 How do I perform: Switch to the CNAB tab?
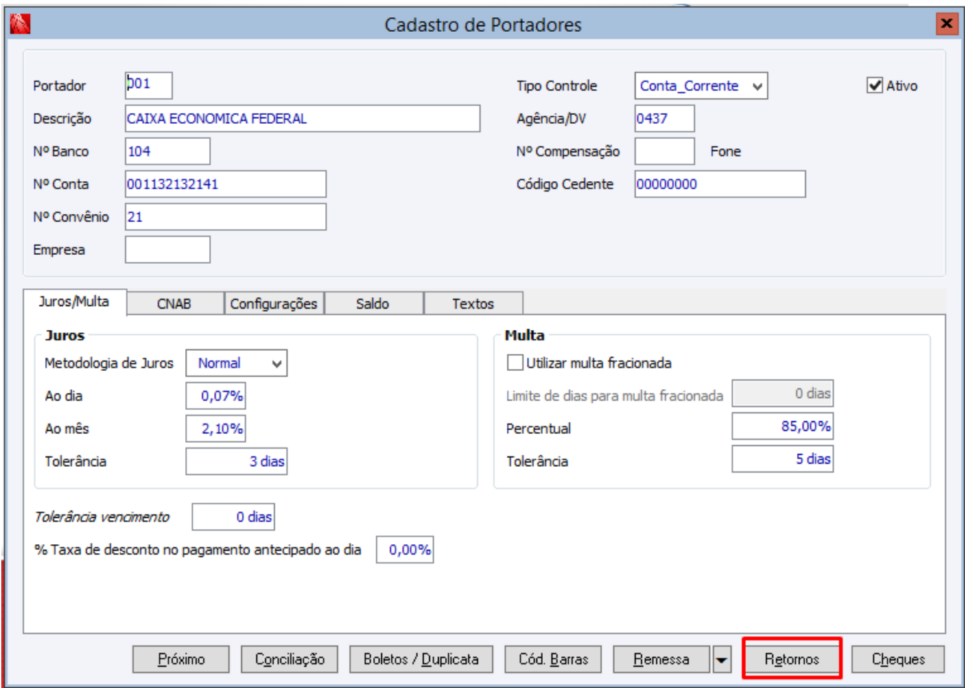pos(174,304)
